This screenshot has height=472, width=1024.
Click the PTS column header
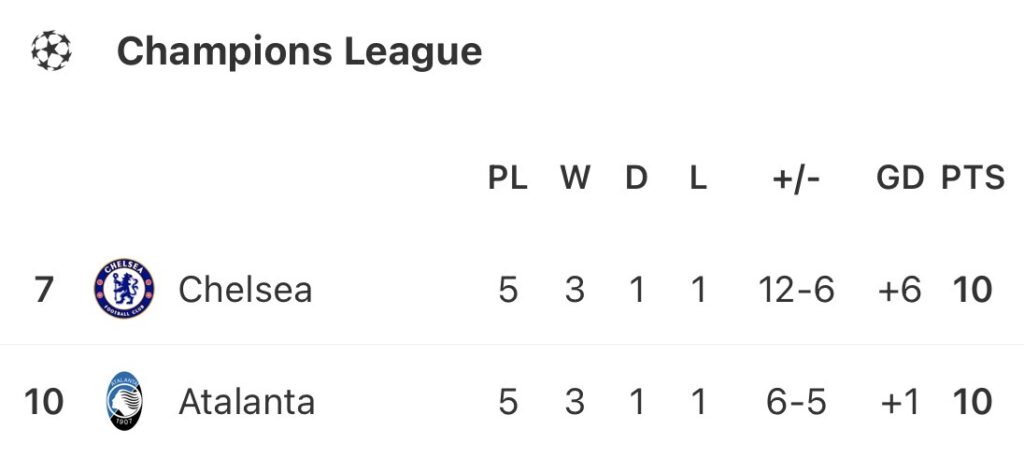click(x=972, y=178)
